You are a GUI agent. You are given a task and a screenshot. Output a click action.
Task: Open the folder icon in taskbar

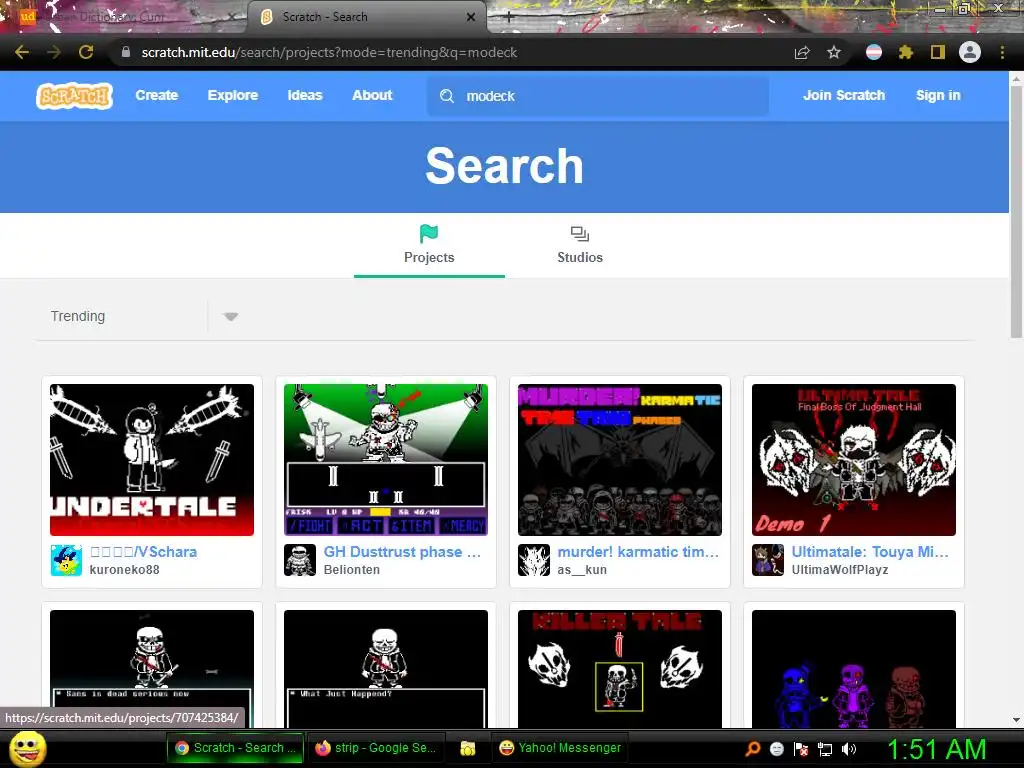point(468,748)
